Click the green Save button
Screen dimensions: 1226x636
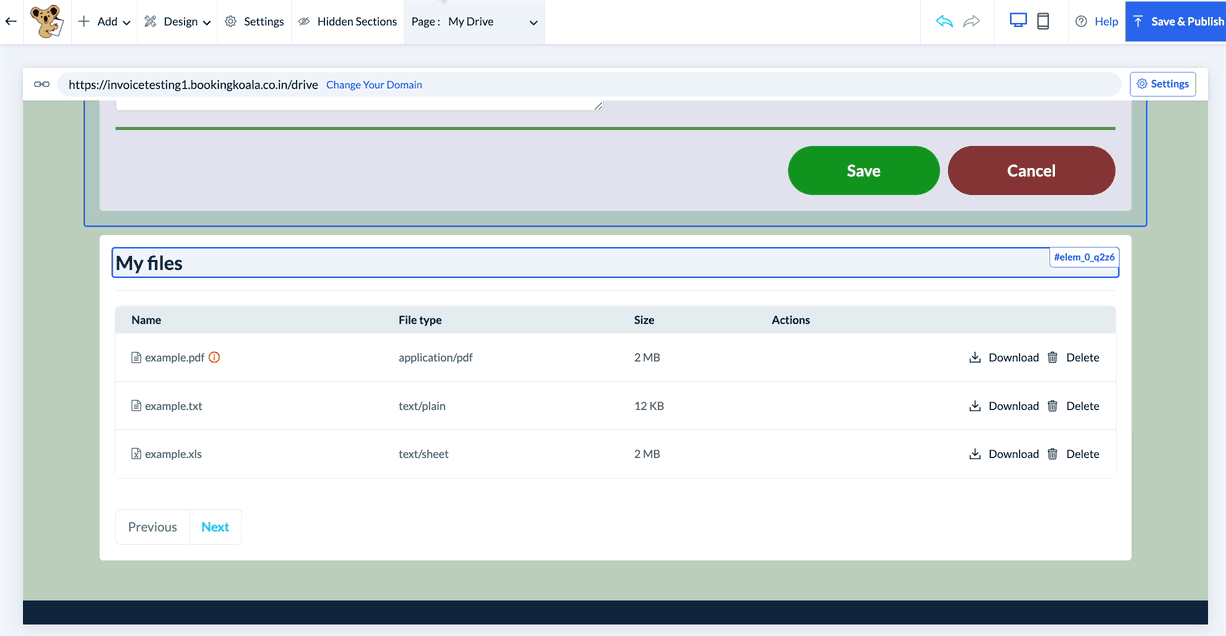coord(864,170)
